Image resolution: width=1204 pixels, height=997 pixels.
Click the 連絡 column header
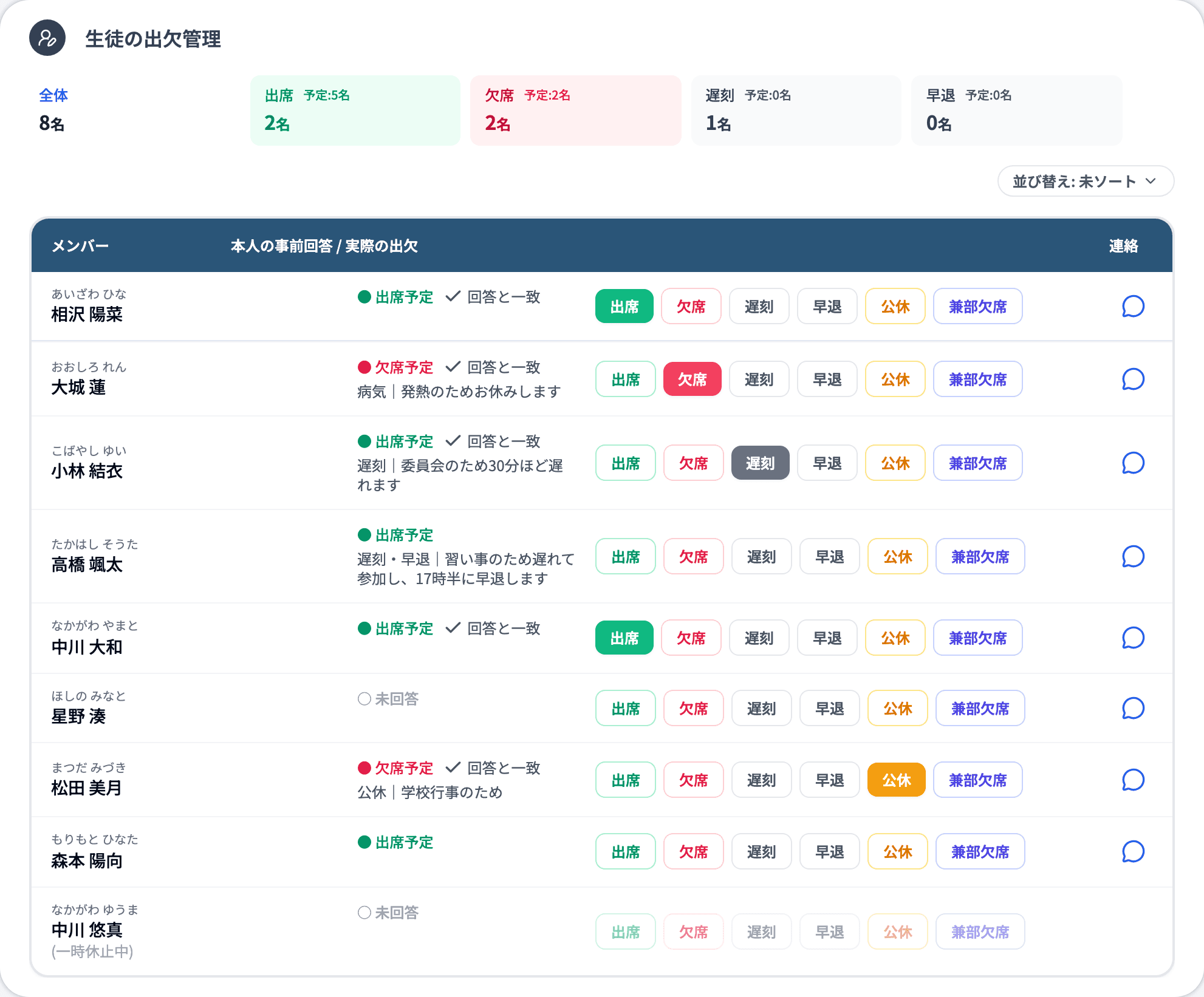tap(1123, 246)
